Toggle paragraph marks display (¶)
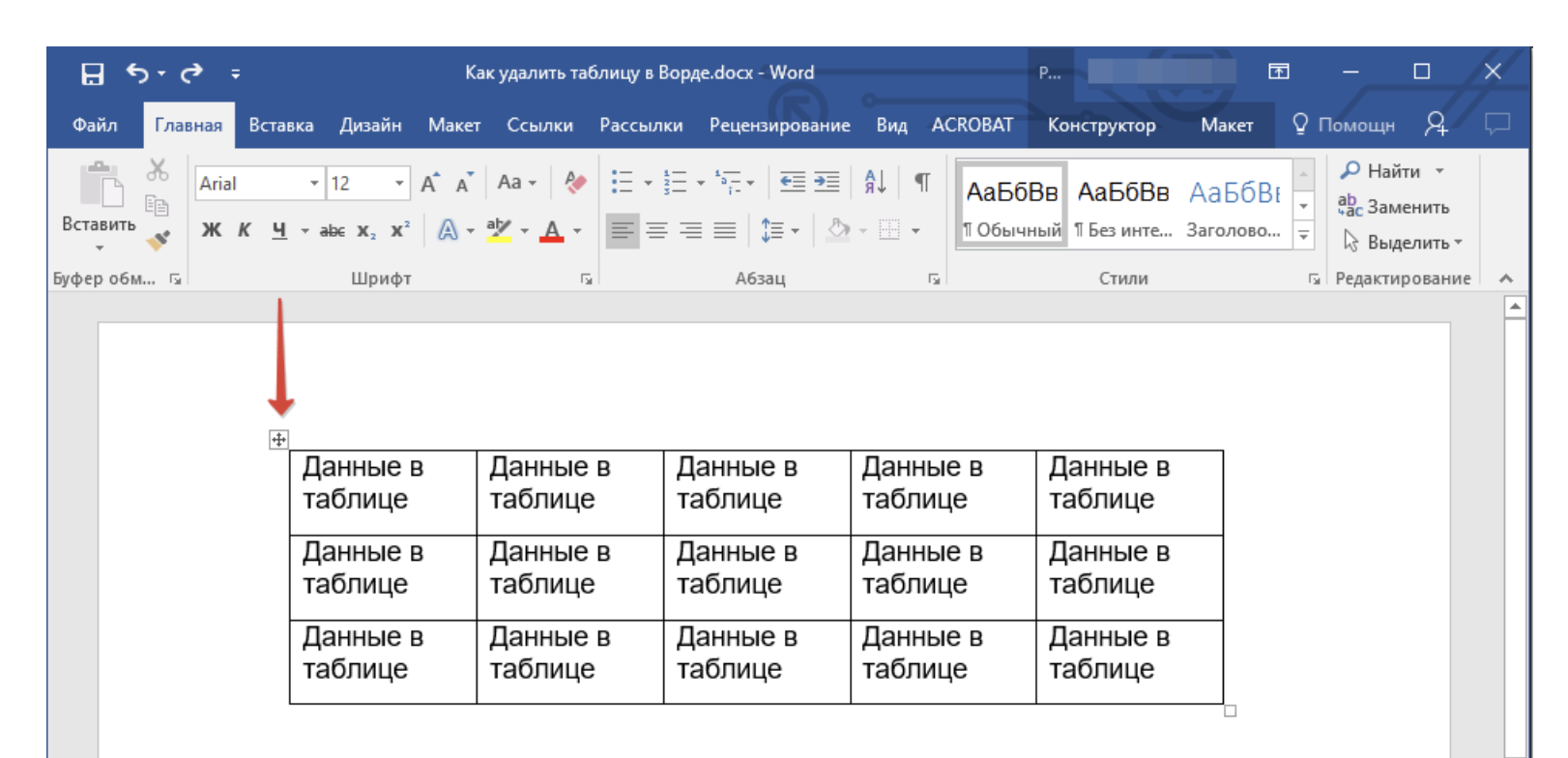 pyautogui.click(x=922, y=182)
